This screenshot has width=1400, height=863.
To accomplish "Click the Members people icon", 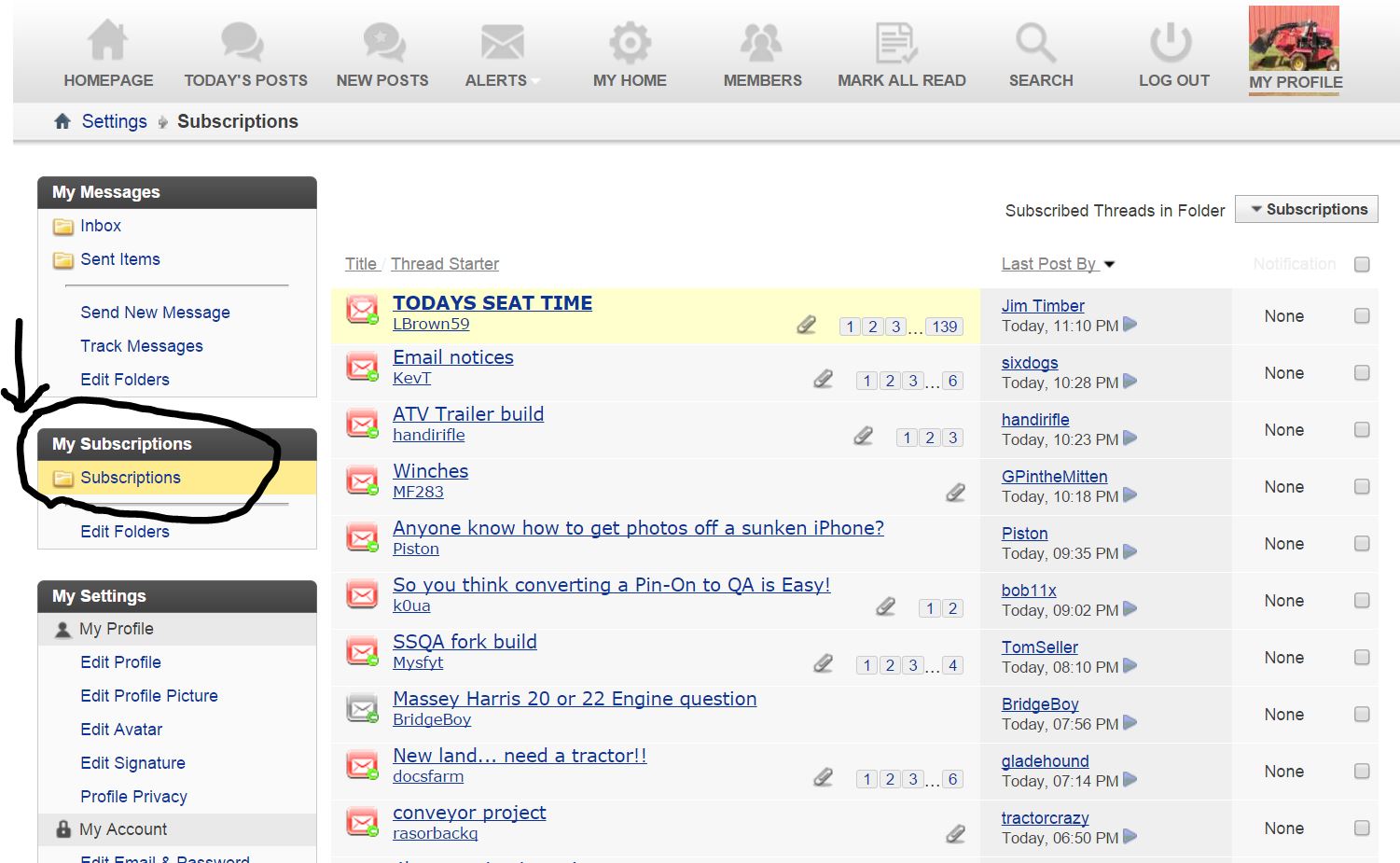I will coord(761,42).
